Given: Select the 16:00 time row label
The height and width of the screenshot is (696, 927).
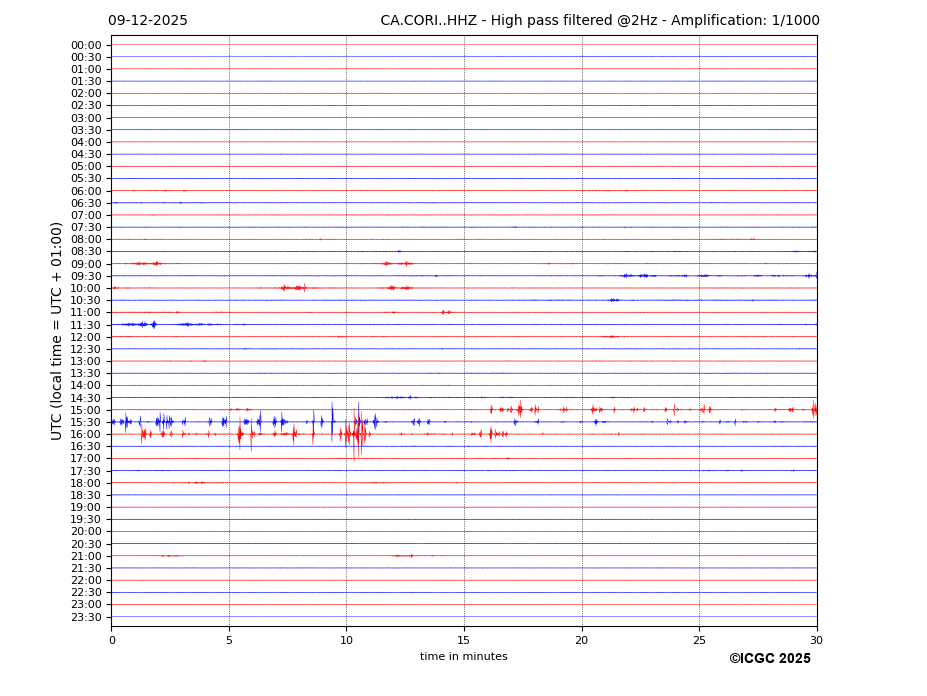Looking at the screenshot, I should (86, 434).
